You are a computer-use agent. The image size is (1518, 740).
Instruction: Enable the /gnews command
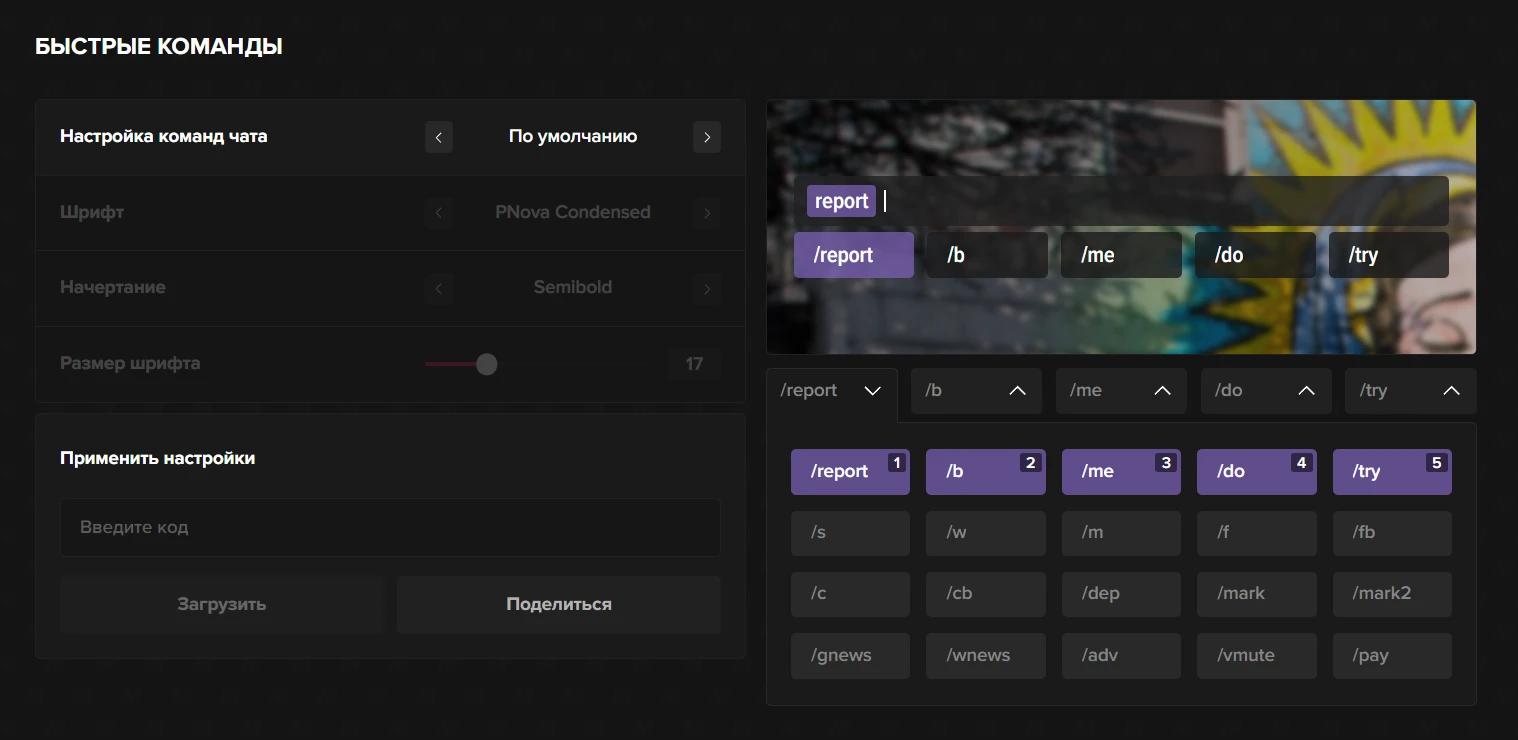(x=849, y=656)
